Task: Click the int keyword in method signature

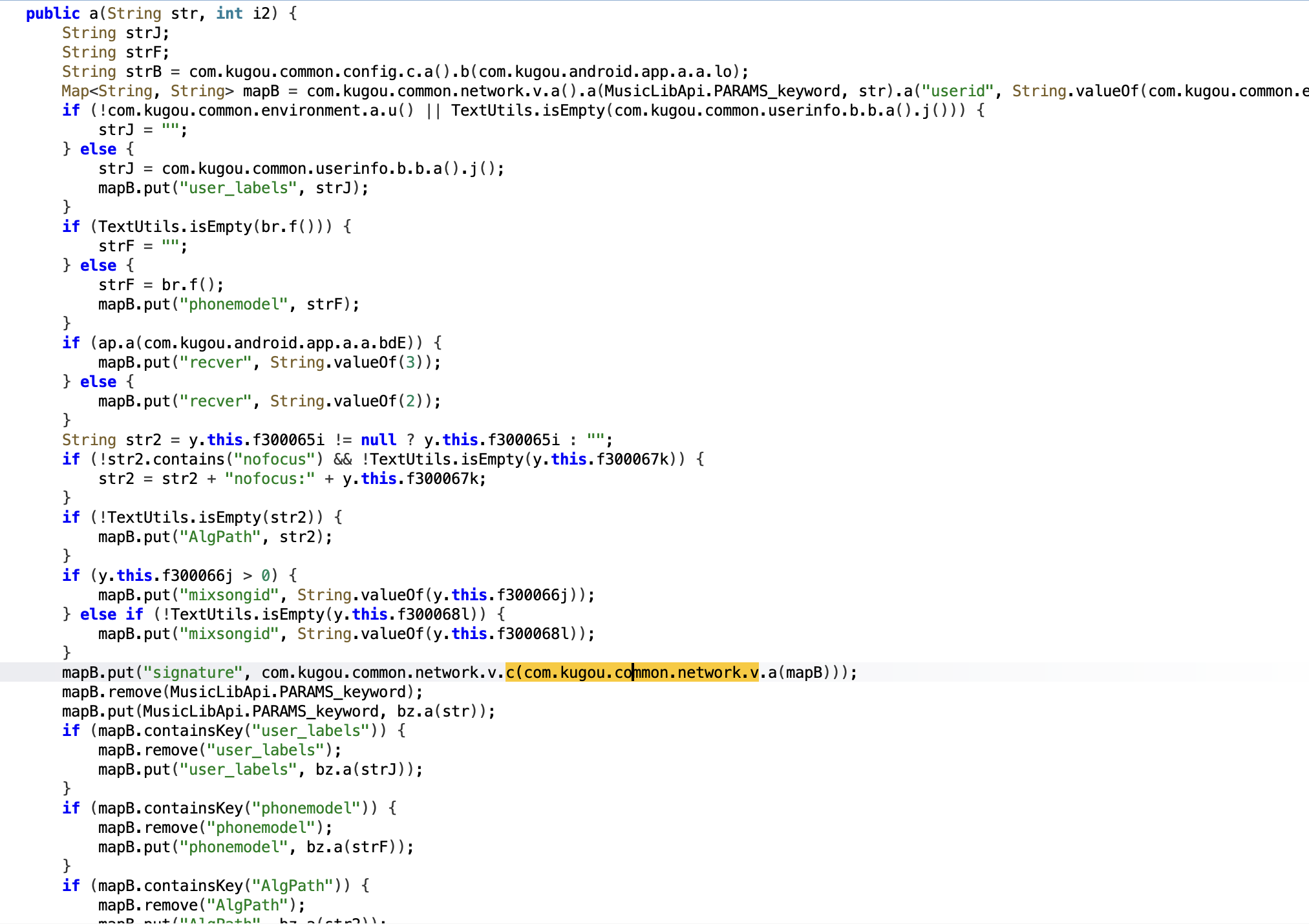Action: (x=229, y=14)
